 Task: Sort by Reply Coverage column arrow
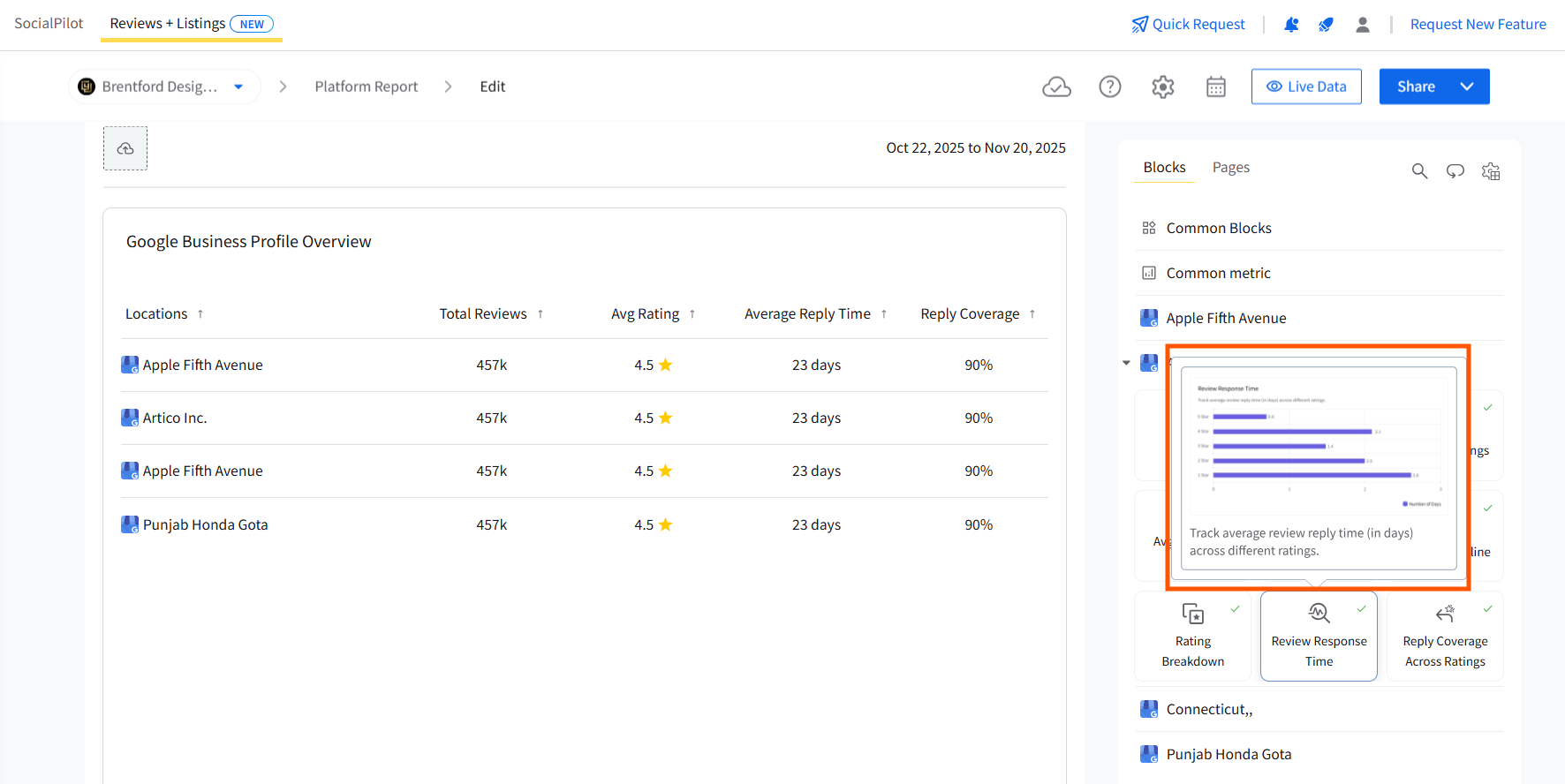(1032, 314)
